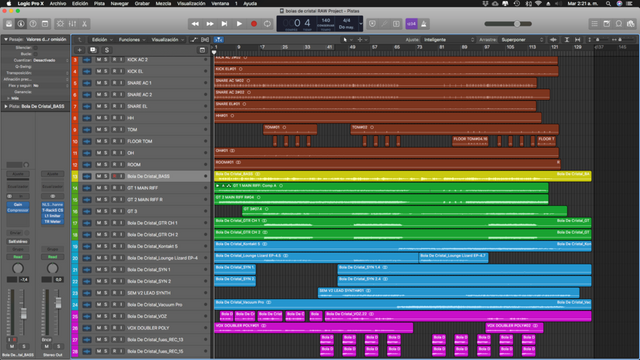Click the add new track plus button
This screenshot has height=360, width=640.
point(80,50)
